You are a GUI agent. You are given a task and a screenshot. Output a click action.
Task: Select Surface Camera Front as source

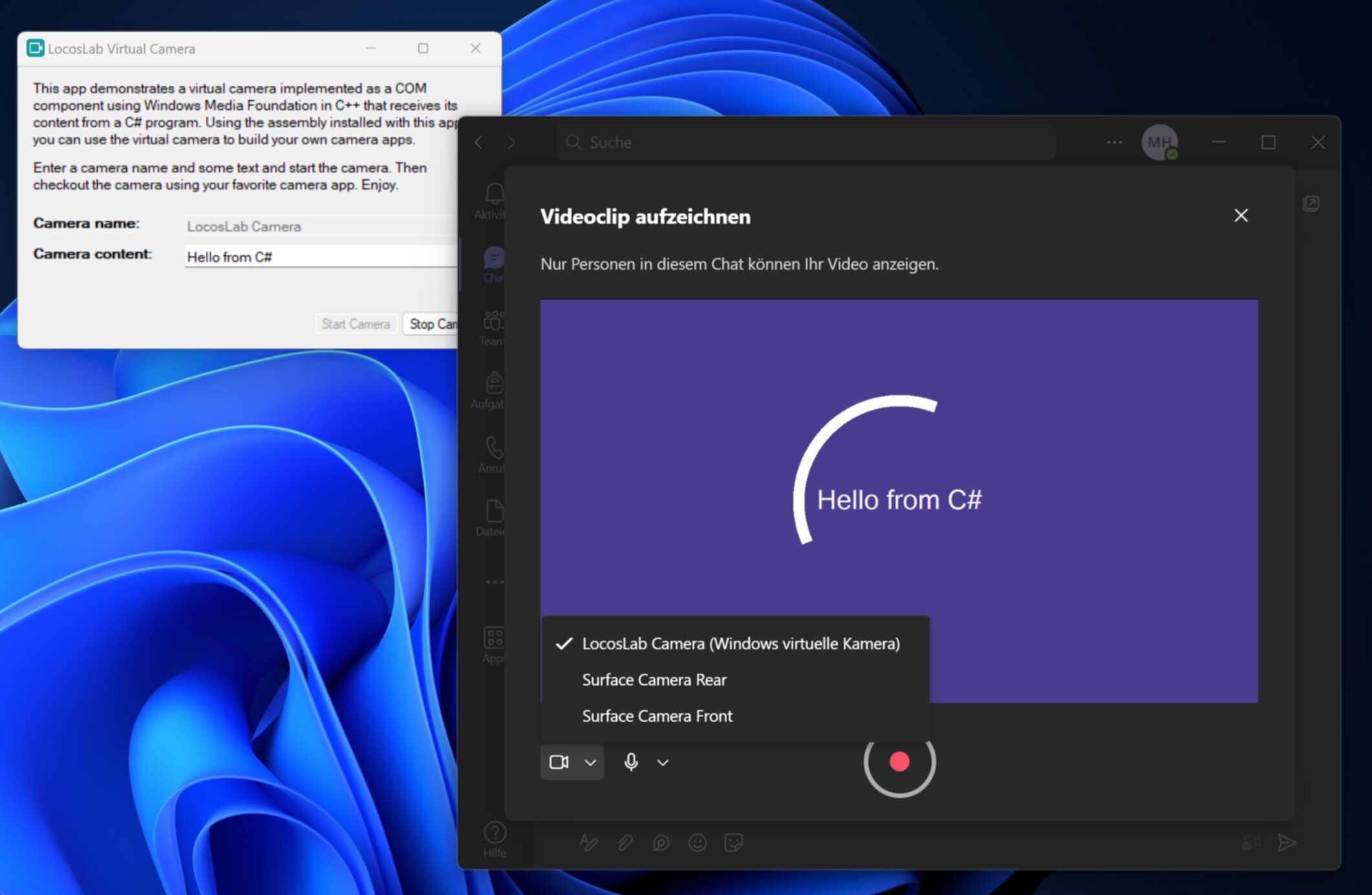coord(657,716)
